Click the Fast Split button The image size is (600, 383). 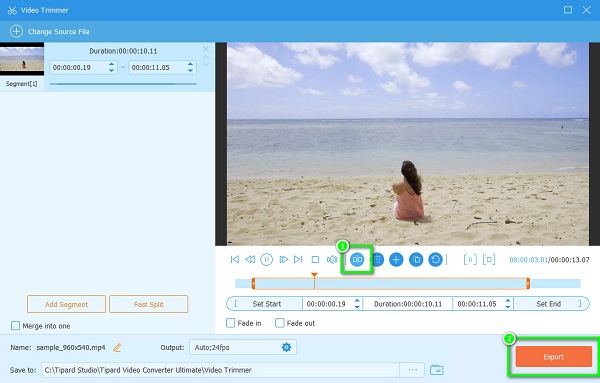coord(148,304)
